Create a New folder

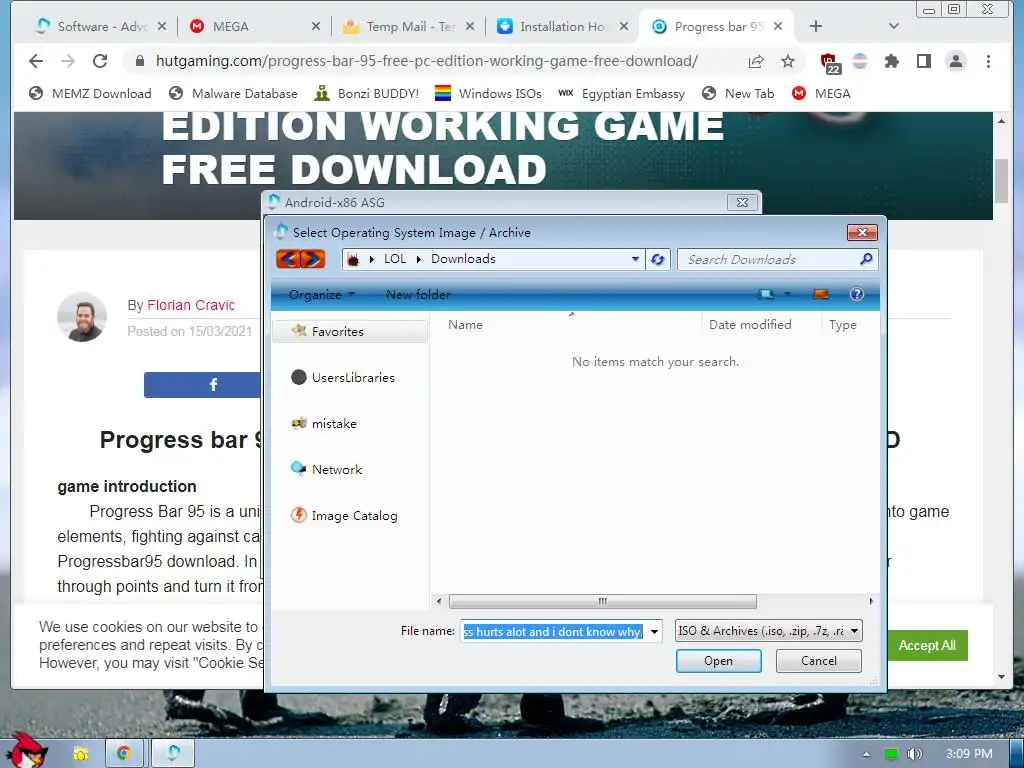(x=418, y=295)
